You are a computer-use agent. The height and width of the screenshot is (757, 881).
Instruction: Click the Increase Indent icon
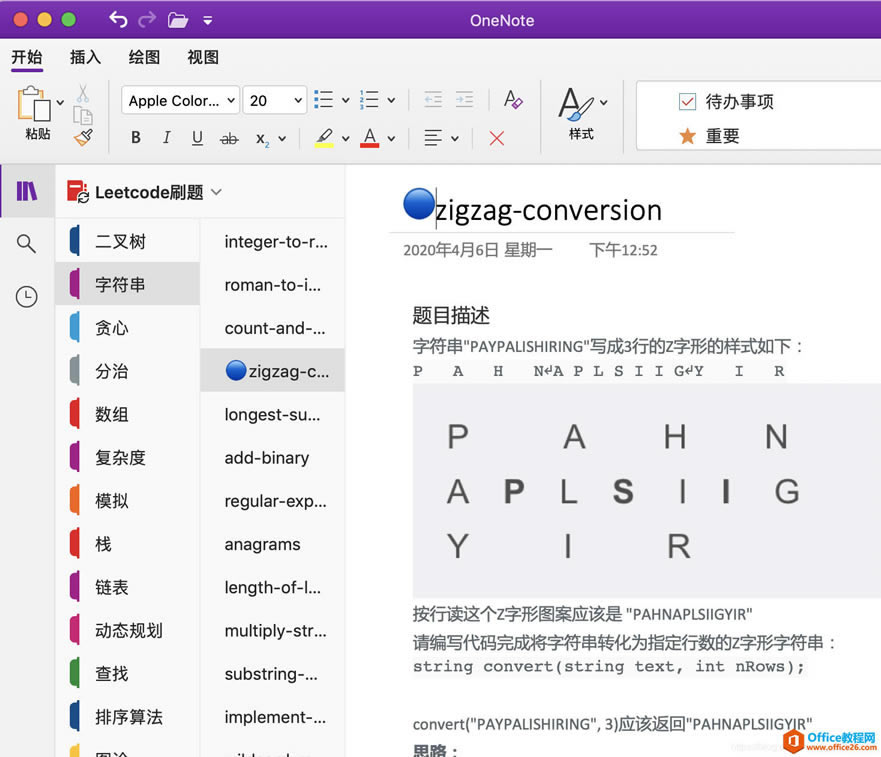point(464,100)
